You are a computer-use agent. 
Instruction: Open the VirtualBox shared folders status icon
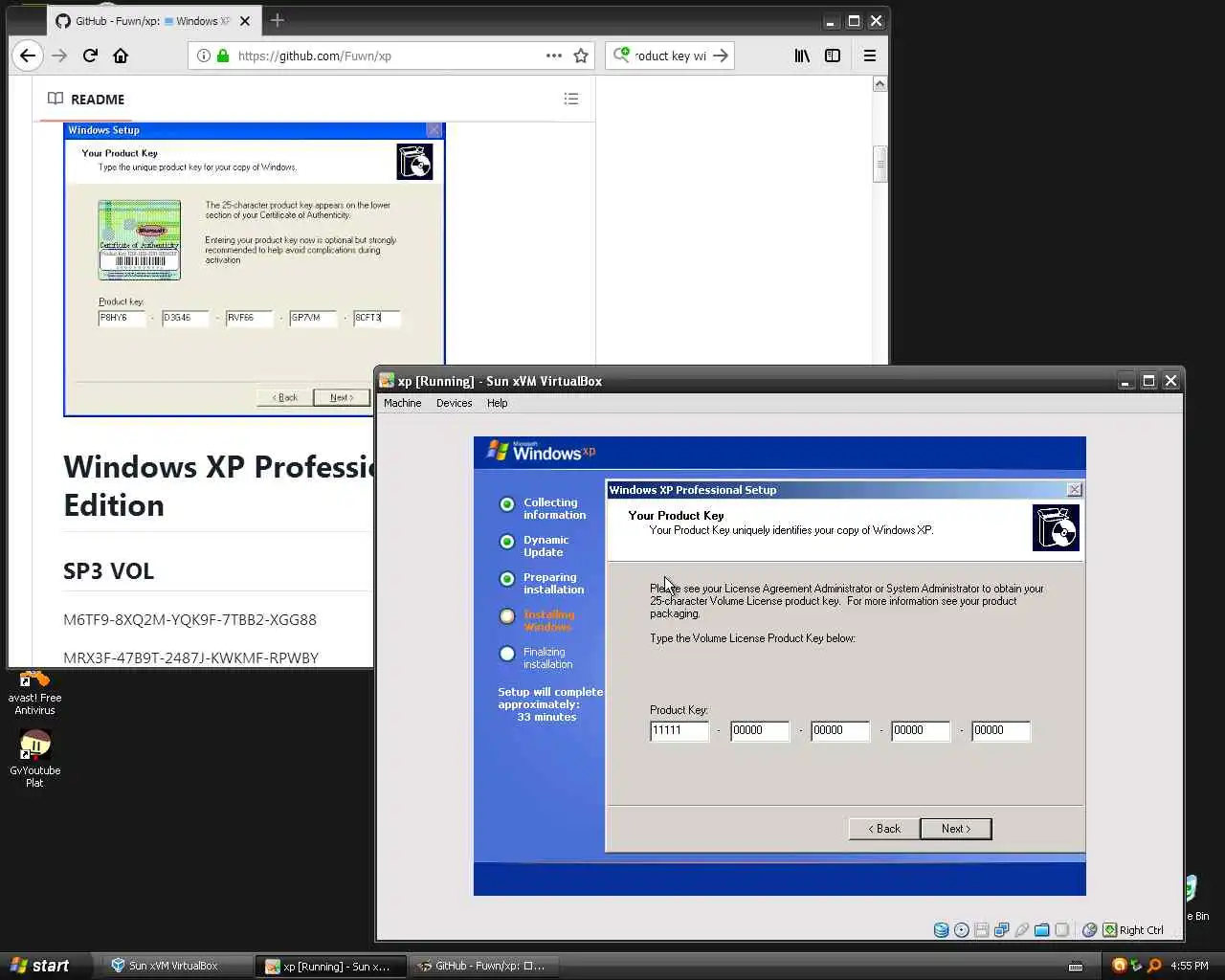coord(1042,930)
